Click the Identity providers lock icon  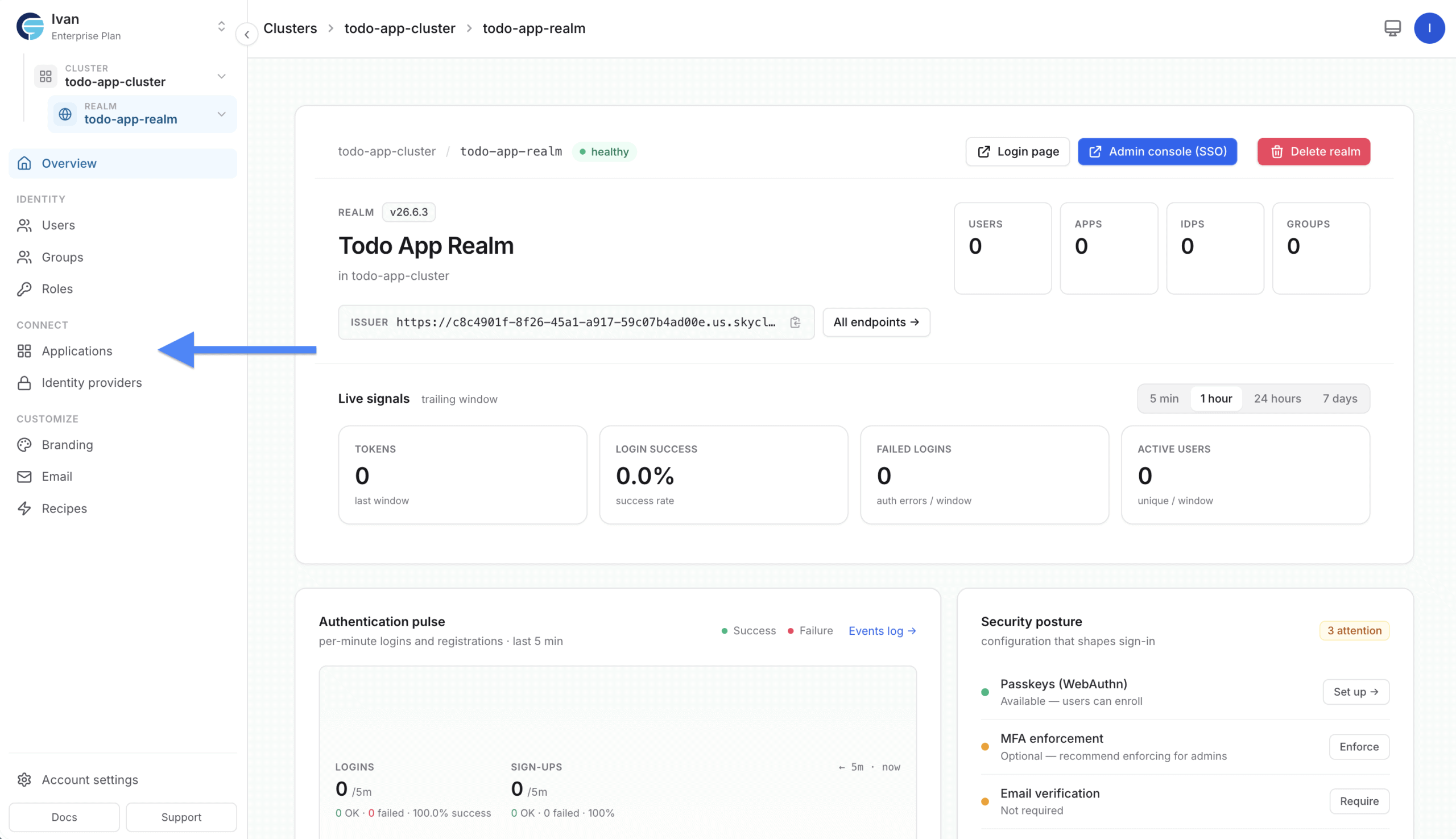pyautogui.click(x=24, y=383)
